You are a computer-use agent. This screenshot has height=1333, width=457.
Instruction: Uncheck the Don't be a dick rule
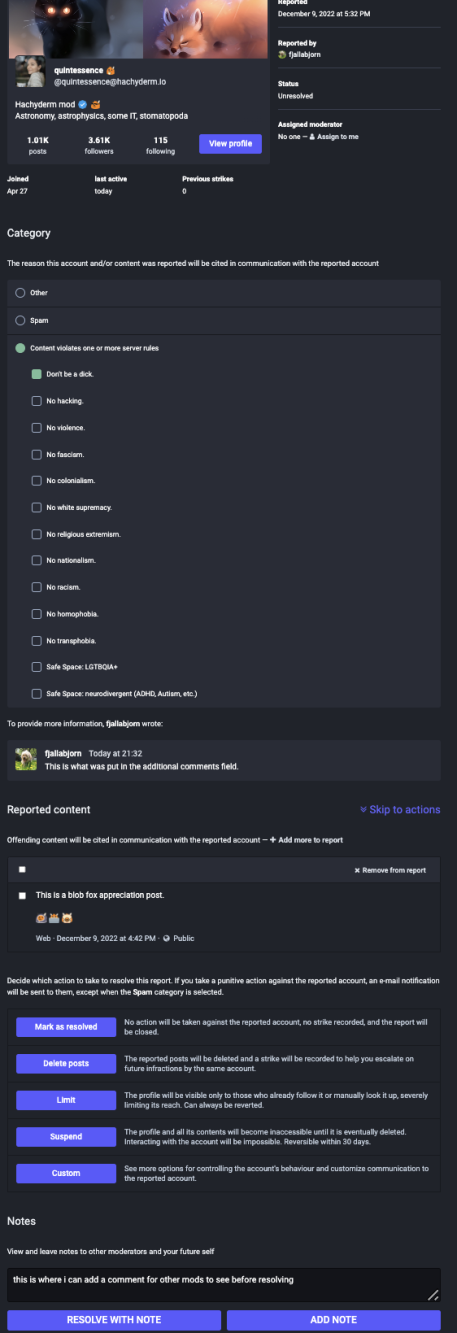(37, 374)
